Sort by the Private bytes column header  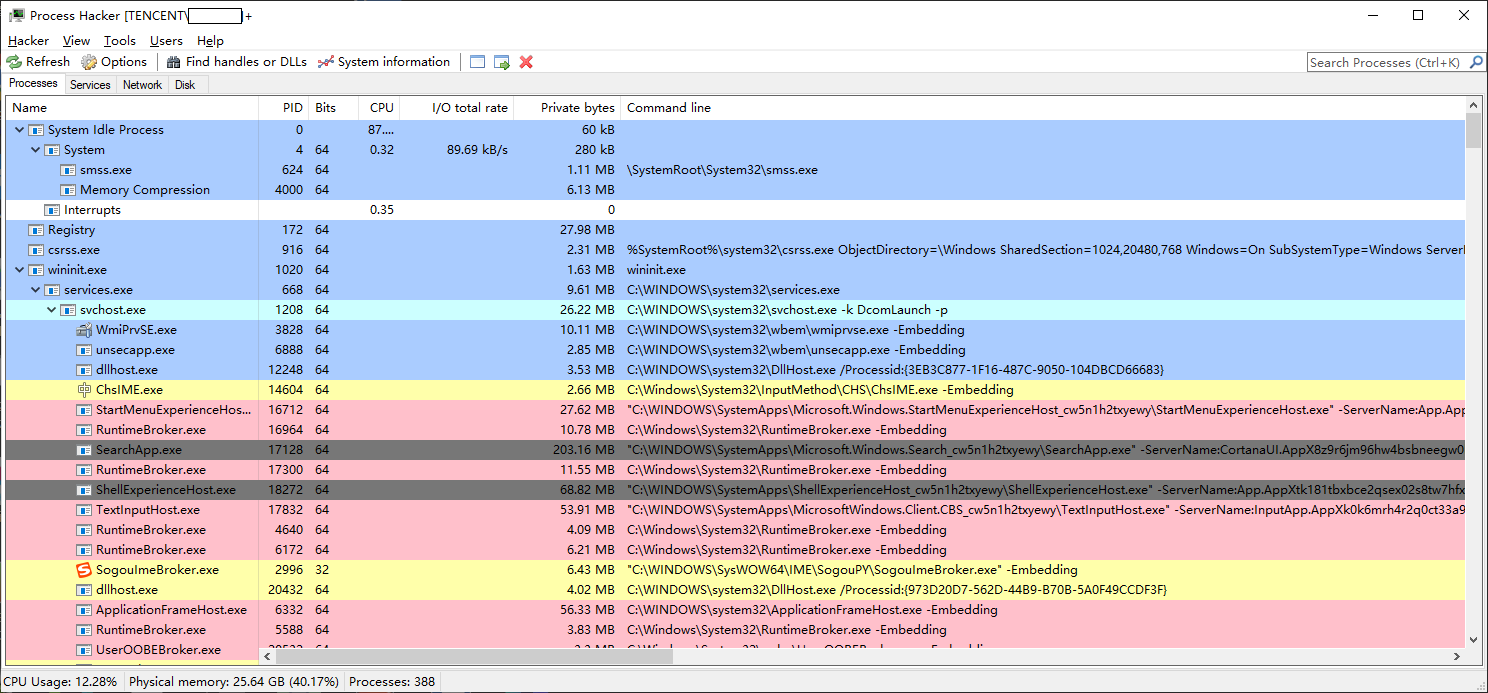pyautogui.click(x=580, y=107)
